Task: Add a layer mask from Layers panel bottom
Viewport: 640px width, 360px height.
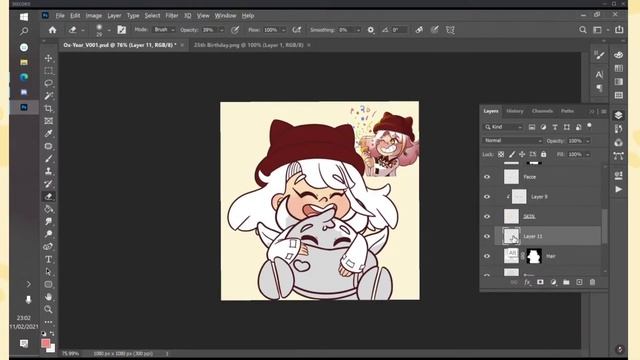Action: tap(540, 282)
